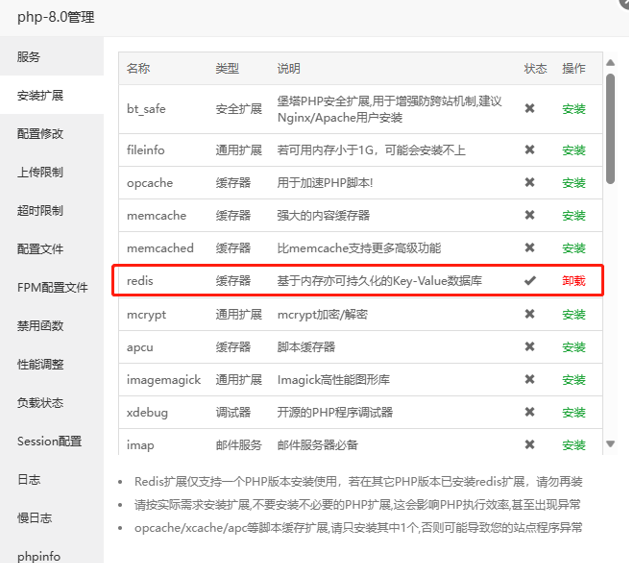Install the imagemagick extension
Viewport: 629px width, 563px height.
[574, 380]
